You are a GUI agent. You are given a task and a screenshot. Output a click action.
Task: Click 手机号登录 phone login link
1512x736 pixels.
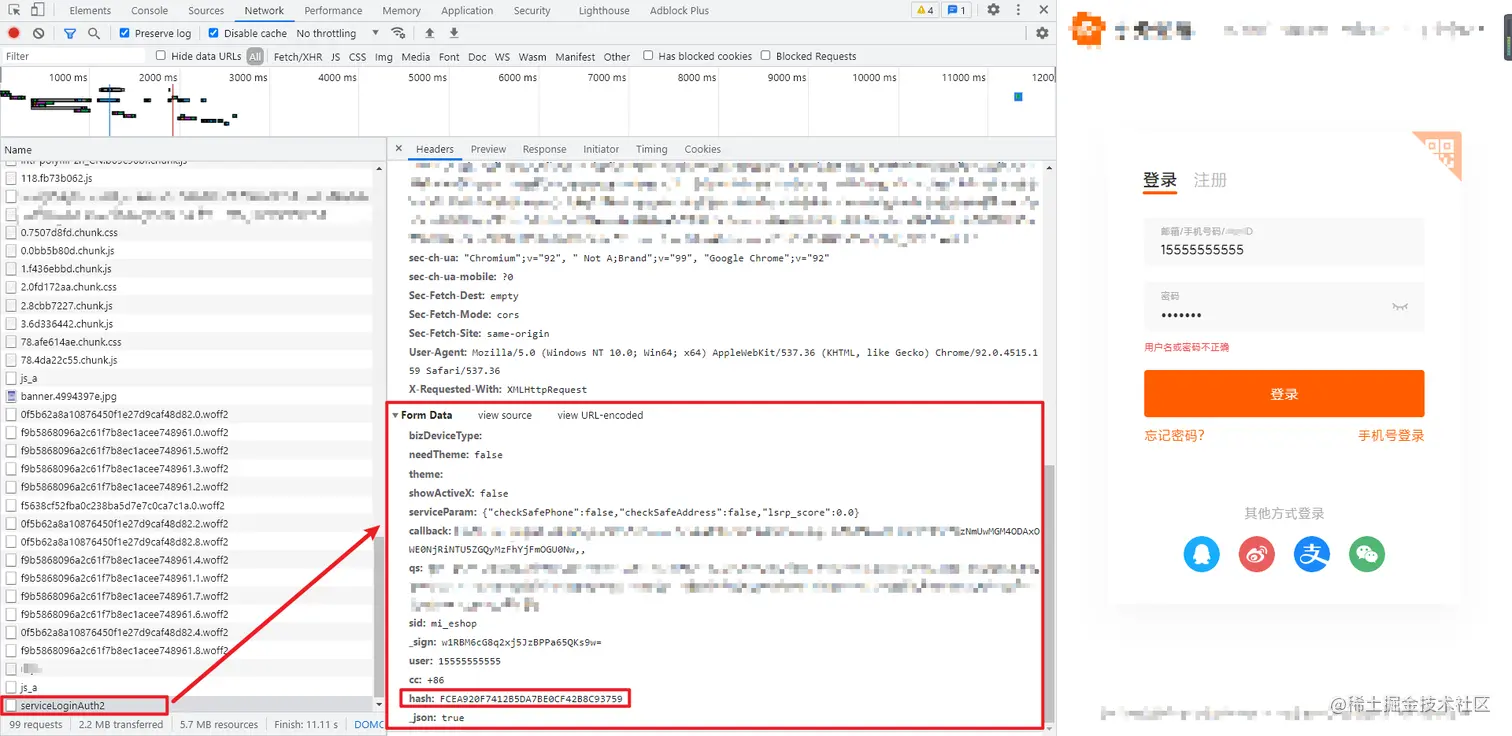tap(1391, 435)
